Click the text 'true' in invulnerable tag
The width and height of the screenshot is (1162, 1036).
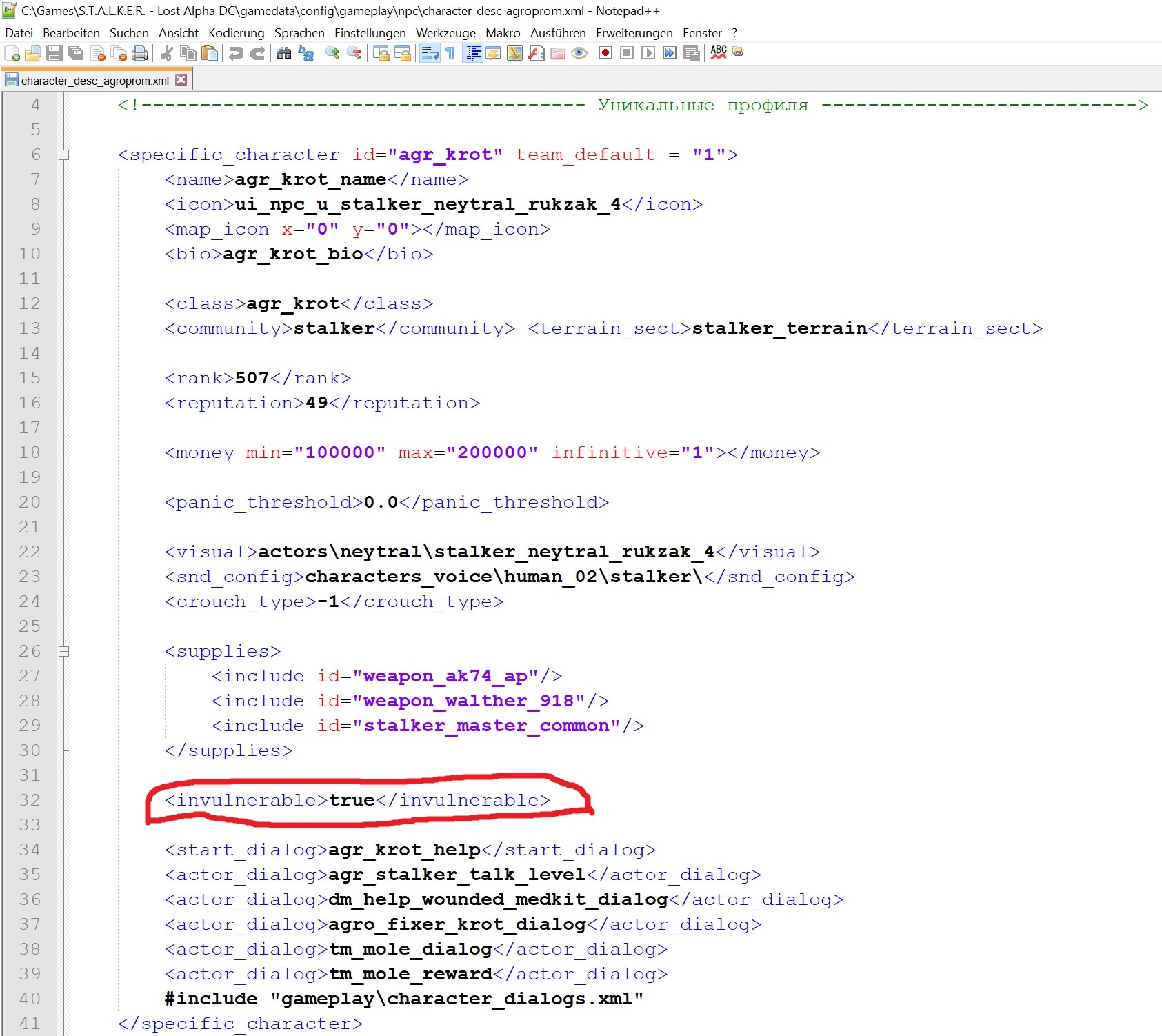(352, 800)
